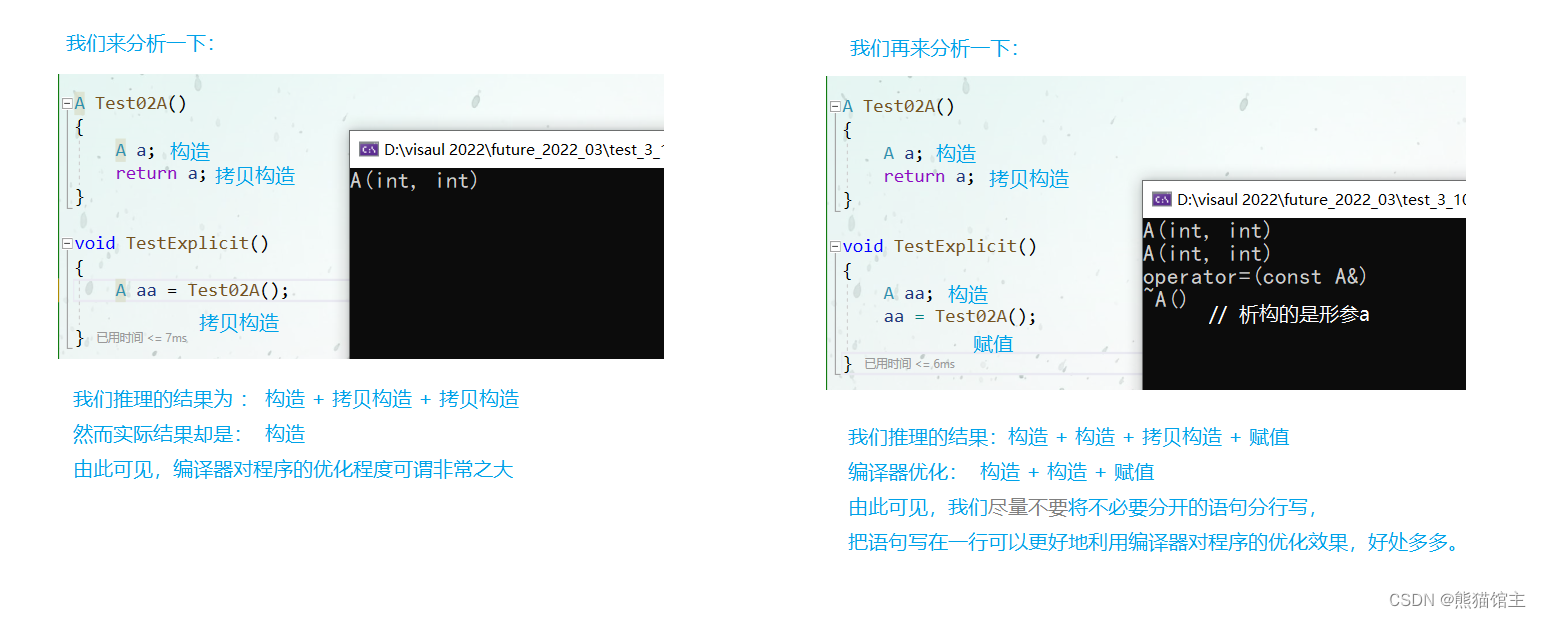The height and width of the screenshot is (618, 1541).
Task: Click 'A Test02A()' line in right snippet
Action: [899, 106]
